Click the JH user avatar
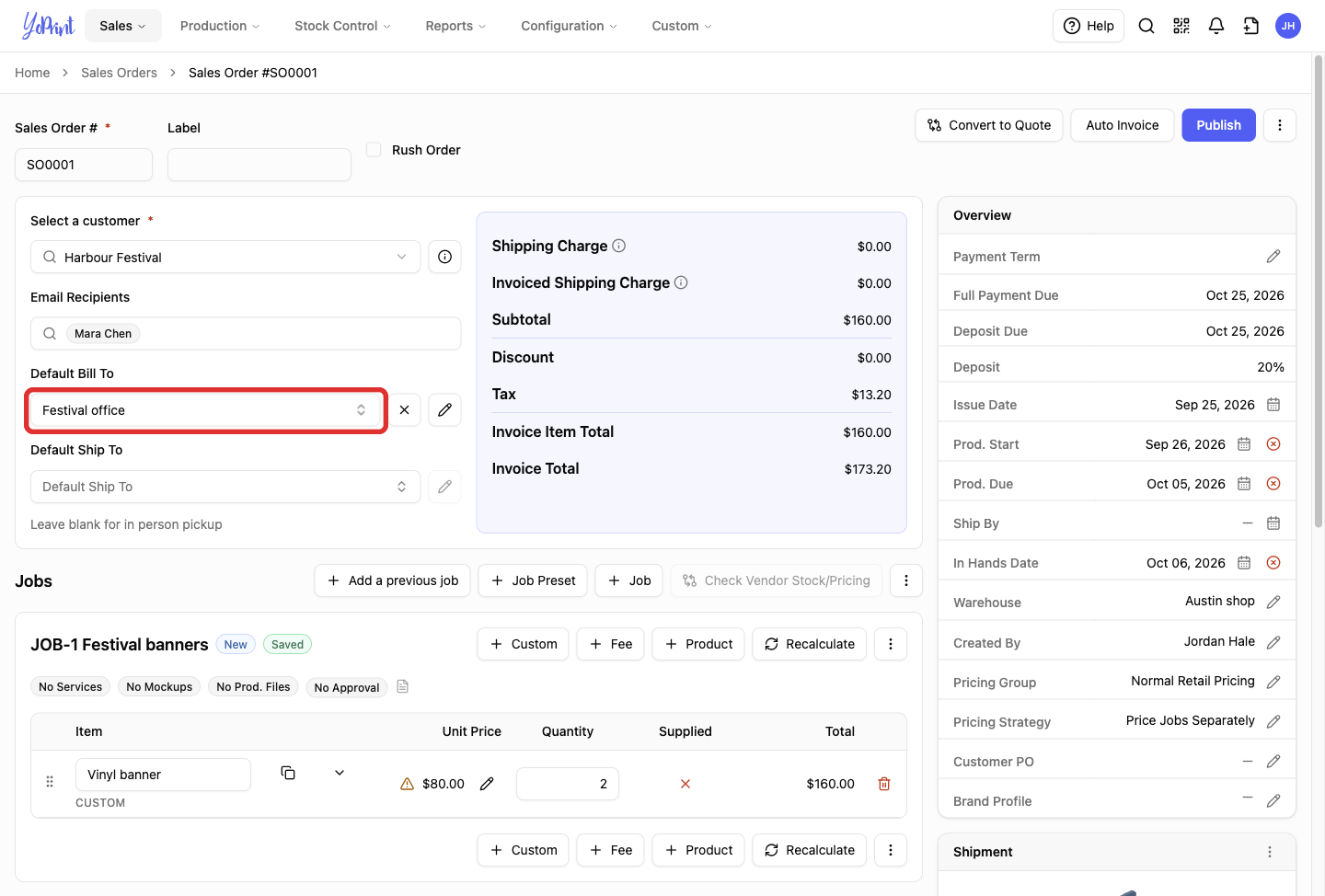 click(1288, 26)
